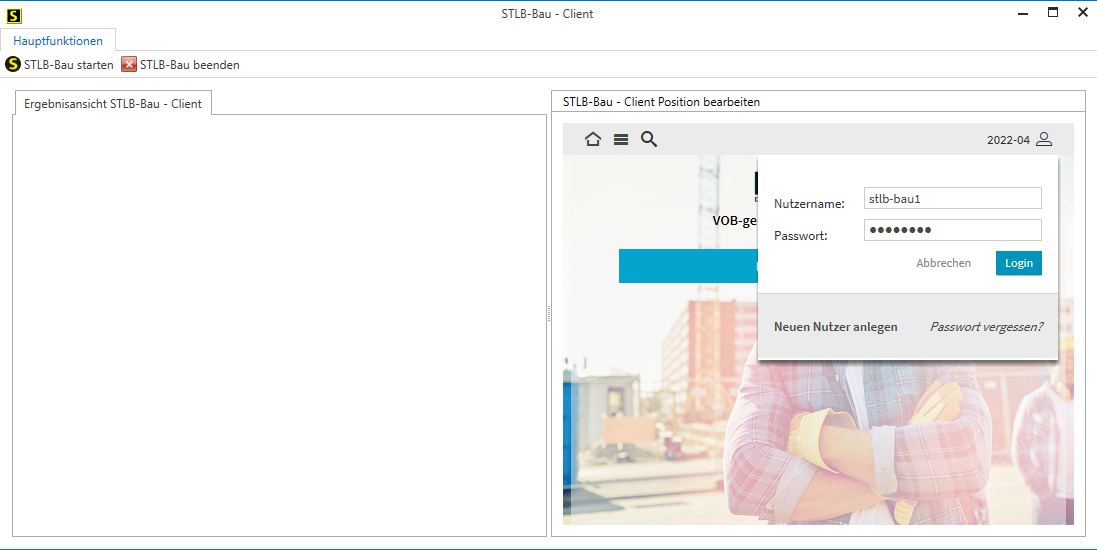Screen dimensions: 1097x550
Task: Click the yellow S application logo
Action: pos(14,15)
